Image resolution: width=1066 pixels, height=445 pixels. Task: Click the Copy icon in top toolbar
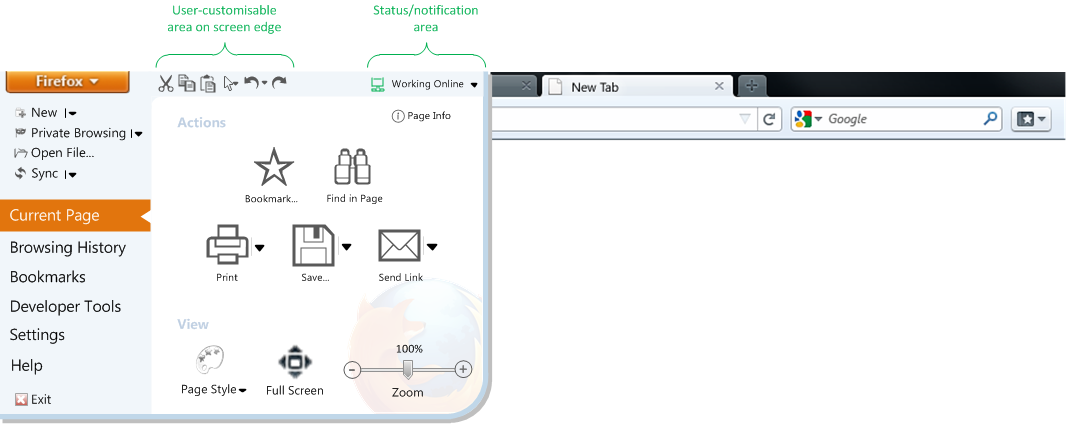click(186, 83)
